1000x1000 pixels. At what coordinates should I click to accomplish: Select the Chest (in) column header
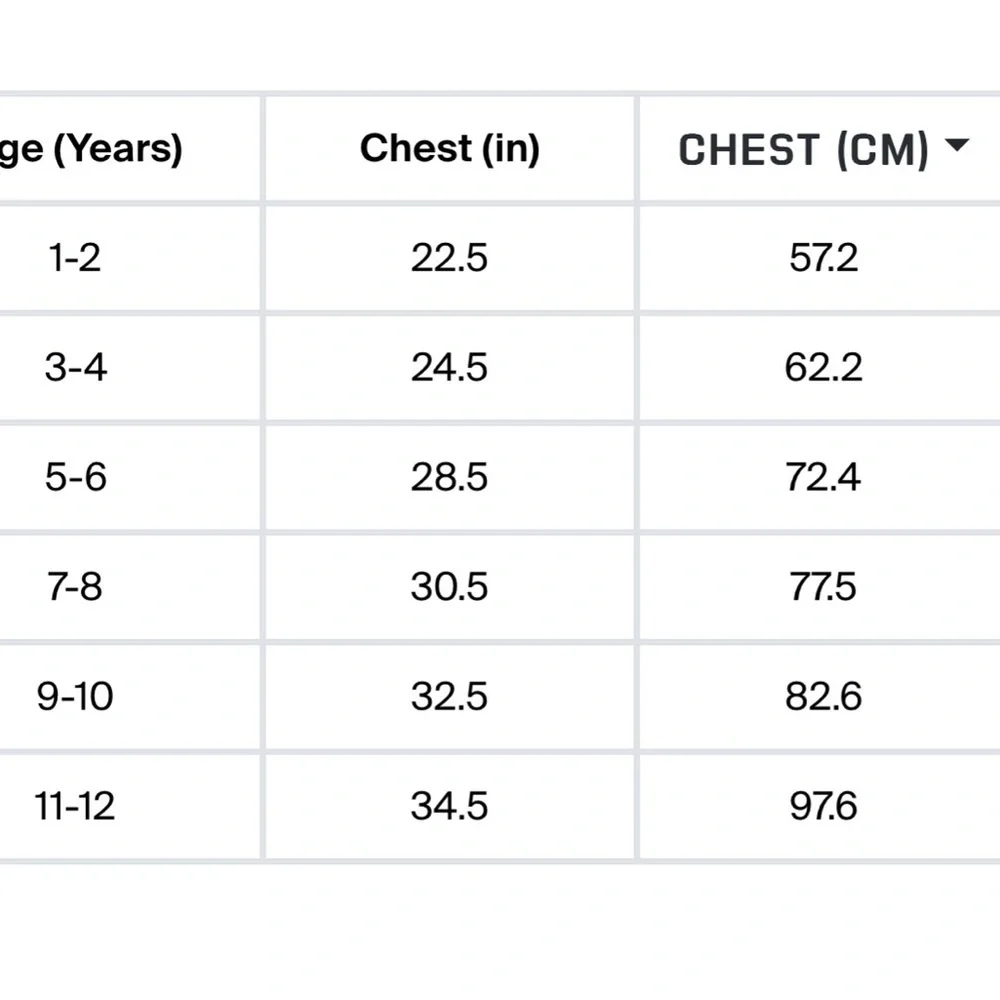pos(450,149)
